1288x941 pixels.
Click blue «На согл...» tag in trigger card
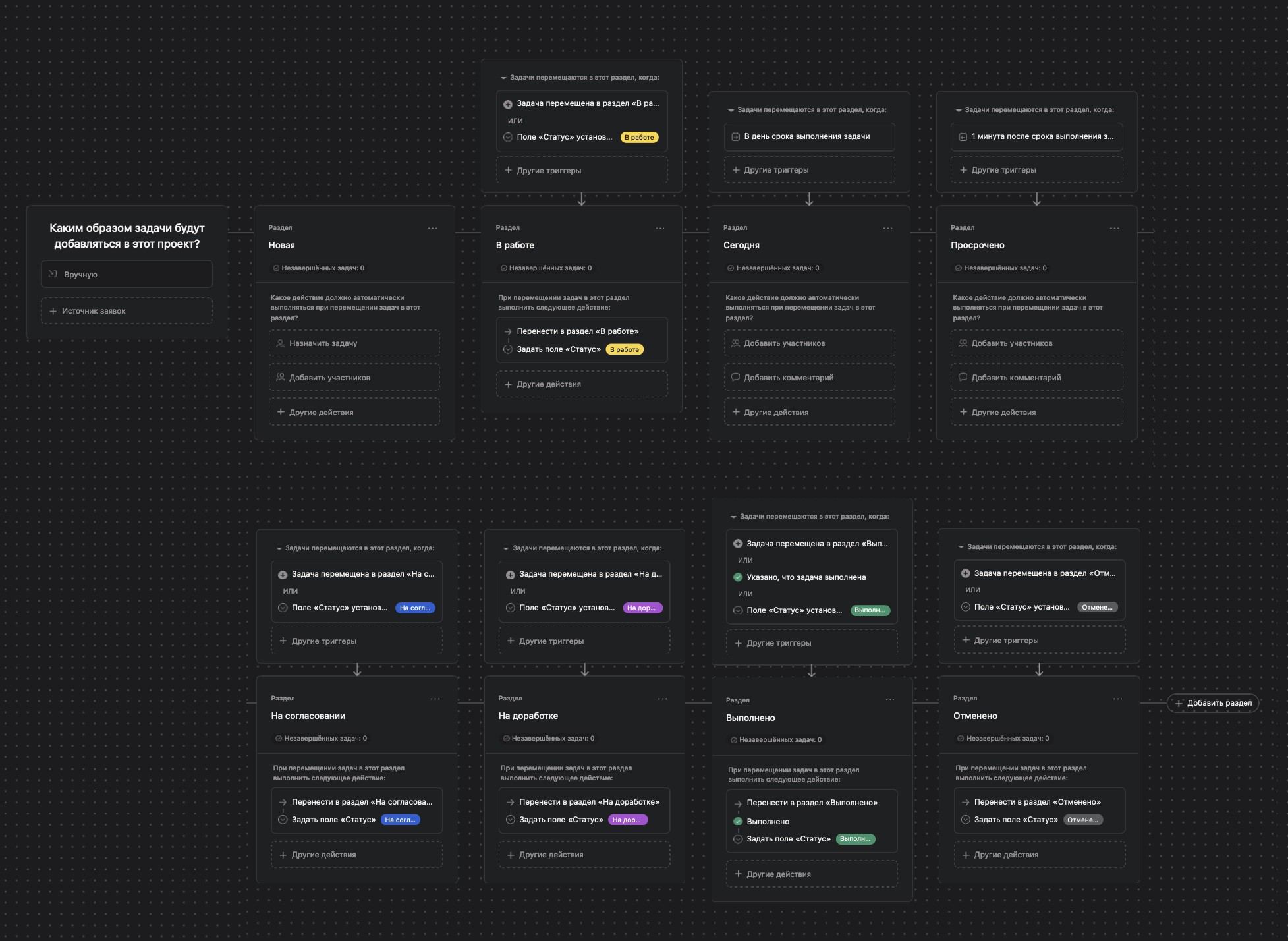click(415, 608)
